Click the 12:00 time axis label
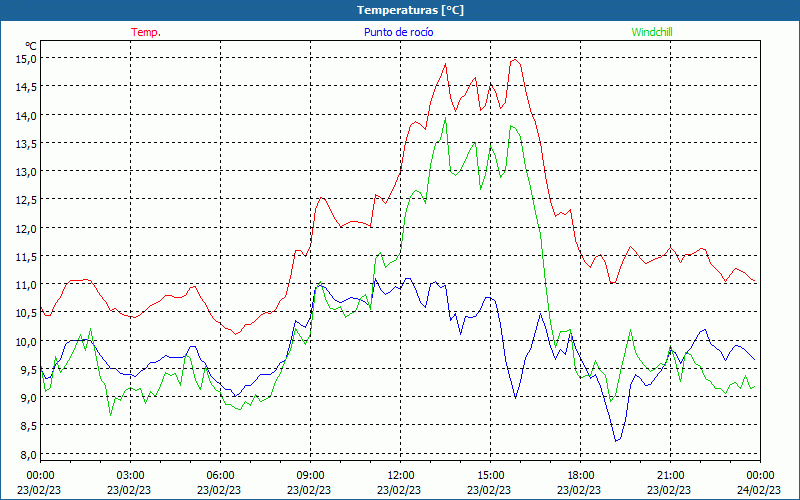This screenshot has width=800, height=500. pos(401,476)
